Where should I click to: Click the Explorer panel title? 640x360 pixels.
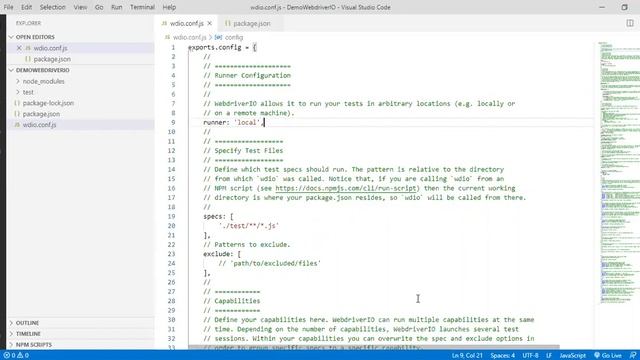(28, 23)
